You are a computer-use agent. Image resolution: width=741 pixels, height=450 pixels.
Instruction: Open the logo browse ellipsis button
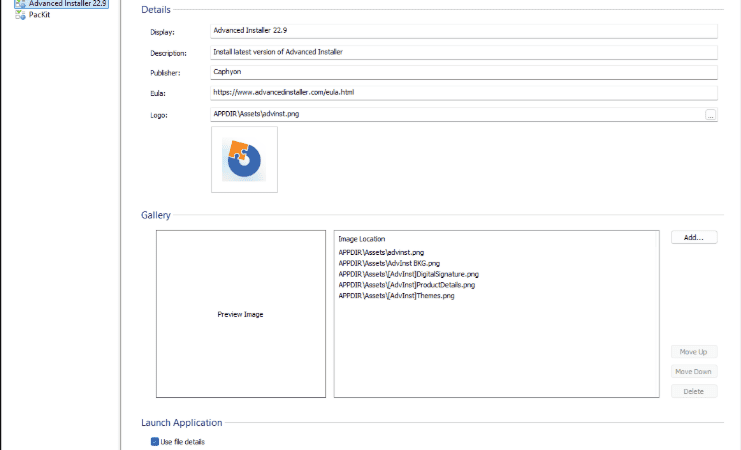point(710,114)
